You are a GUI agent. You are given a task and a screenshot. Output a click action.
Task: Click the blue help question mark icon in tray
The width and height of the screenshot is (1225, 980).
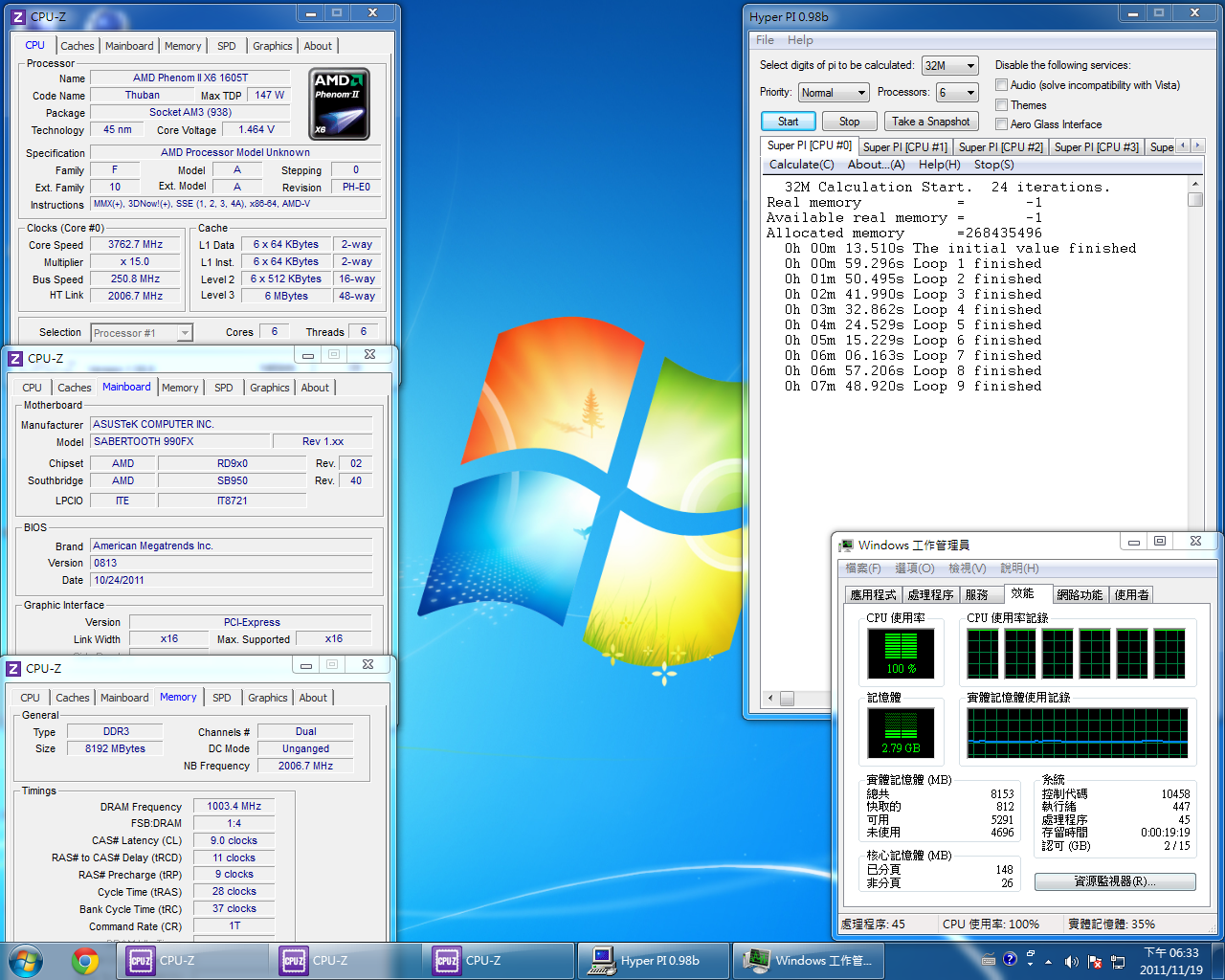[1010, 959]
